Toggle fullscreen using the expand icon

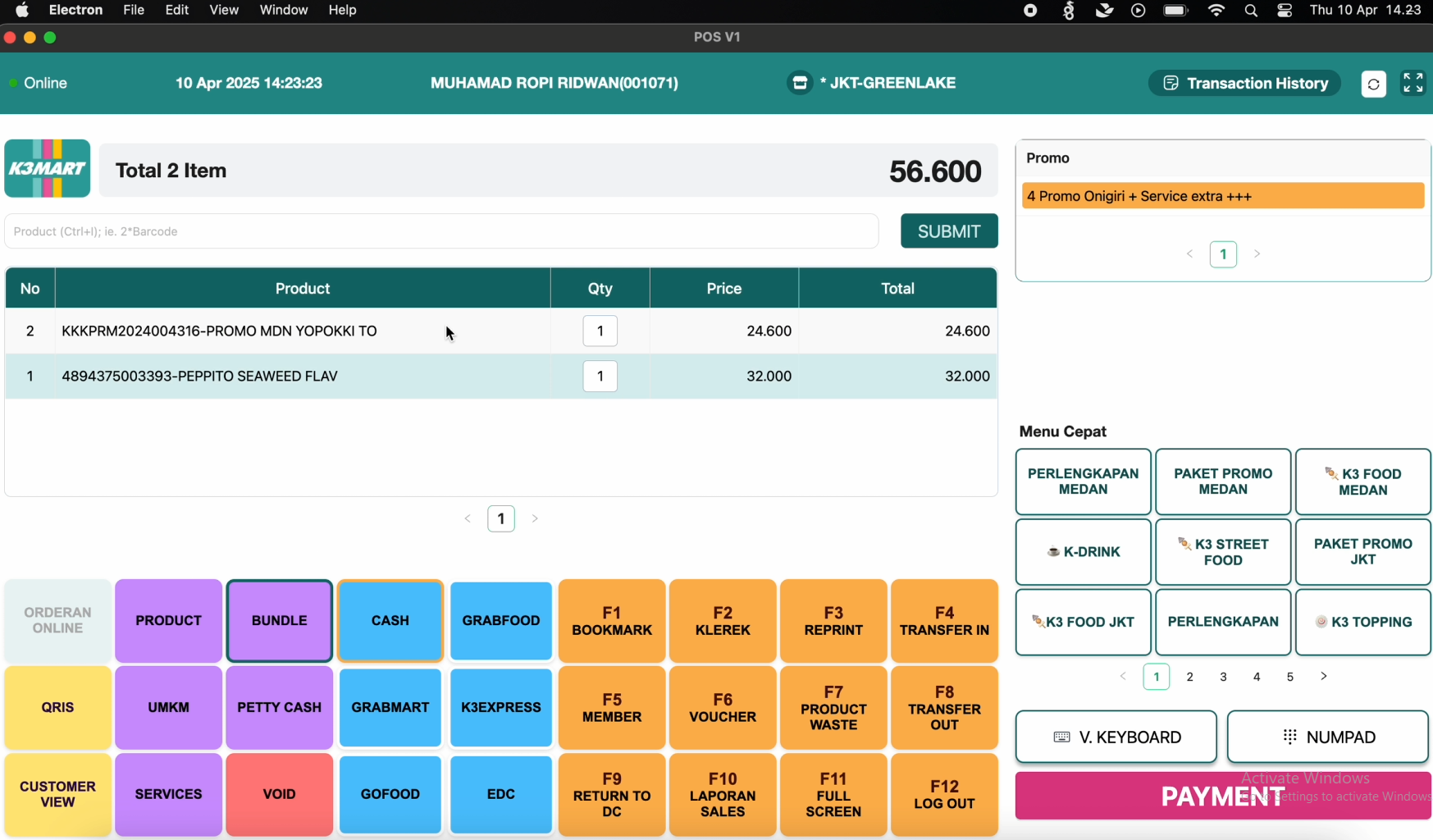(1412, 83)
